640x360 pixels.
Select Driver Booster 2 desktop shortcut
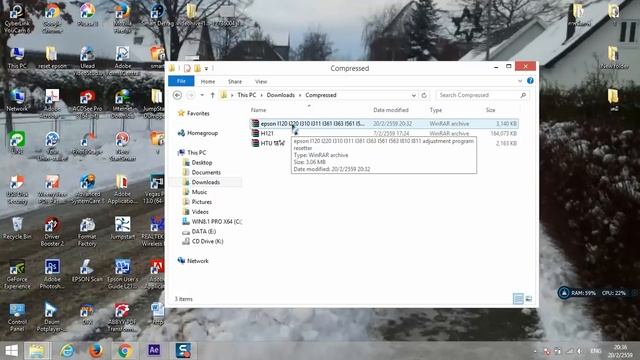point(52,231)
